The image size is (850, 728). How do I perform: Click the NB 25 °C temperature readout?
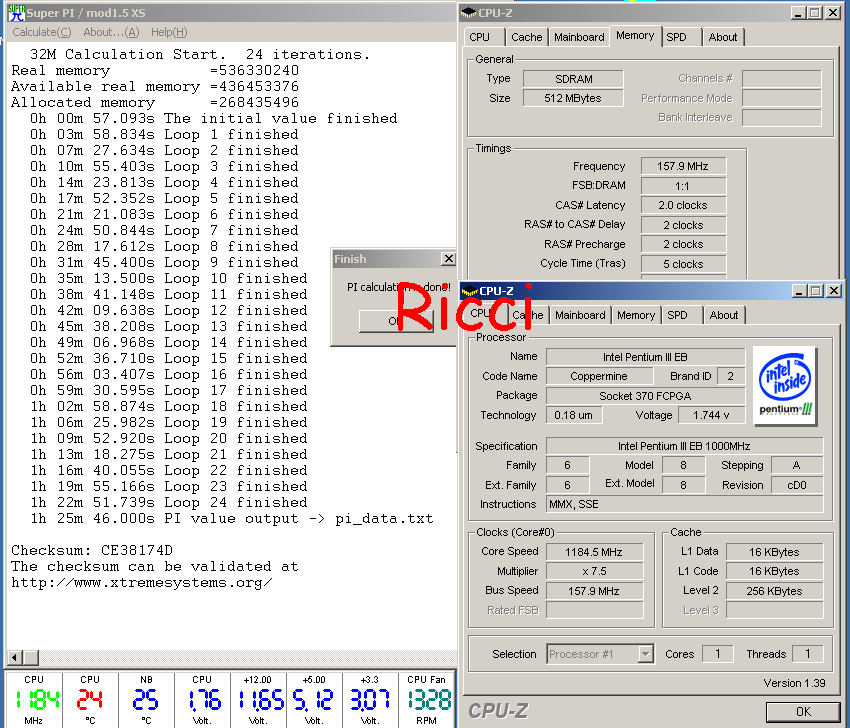tap(146, 700)
